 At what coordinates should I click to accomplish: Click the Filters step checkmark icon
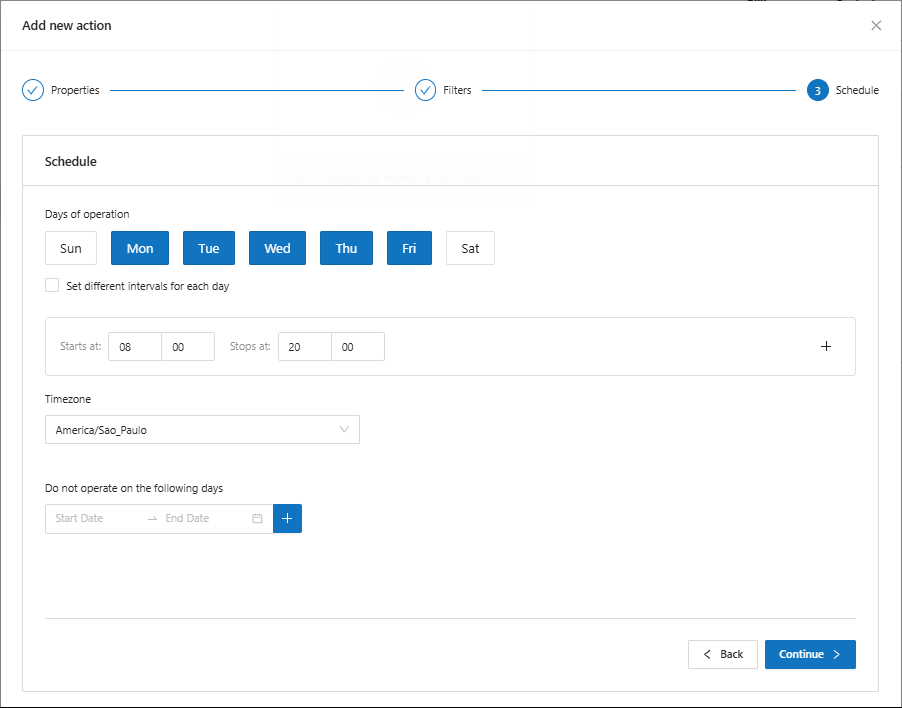pos(425,90)
